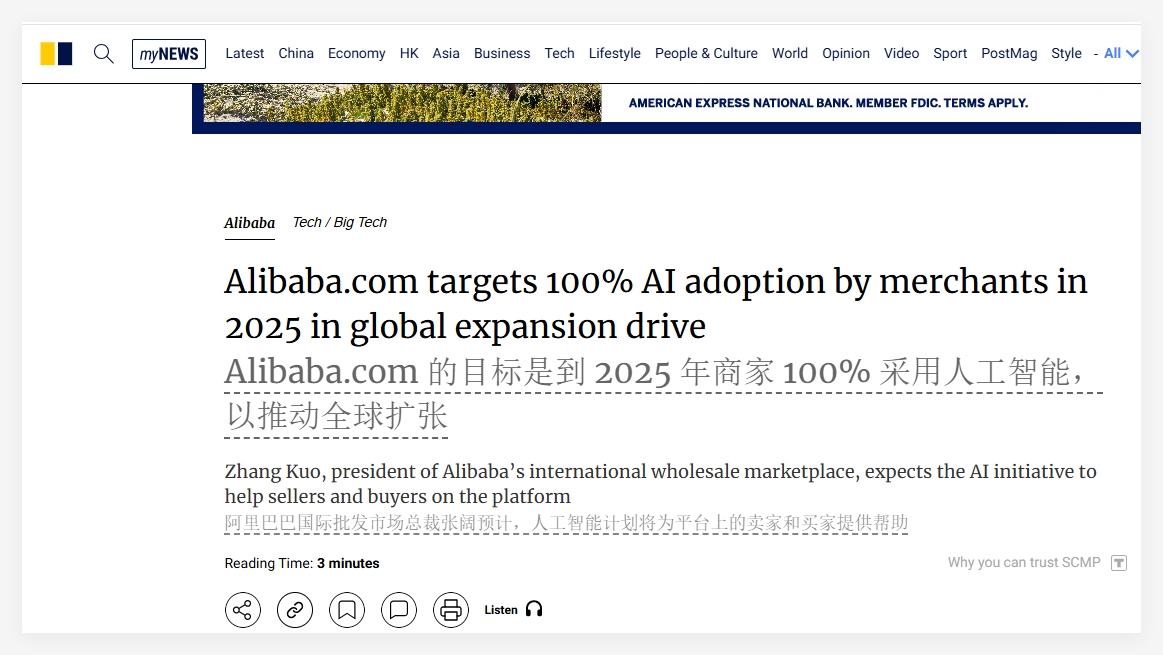The width and height of the screenshot is (1163, 655).
Task: Open the Big Tech category link
Action: click(x=360, y=222)
